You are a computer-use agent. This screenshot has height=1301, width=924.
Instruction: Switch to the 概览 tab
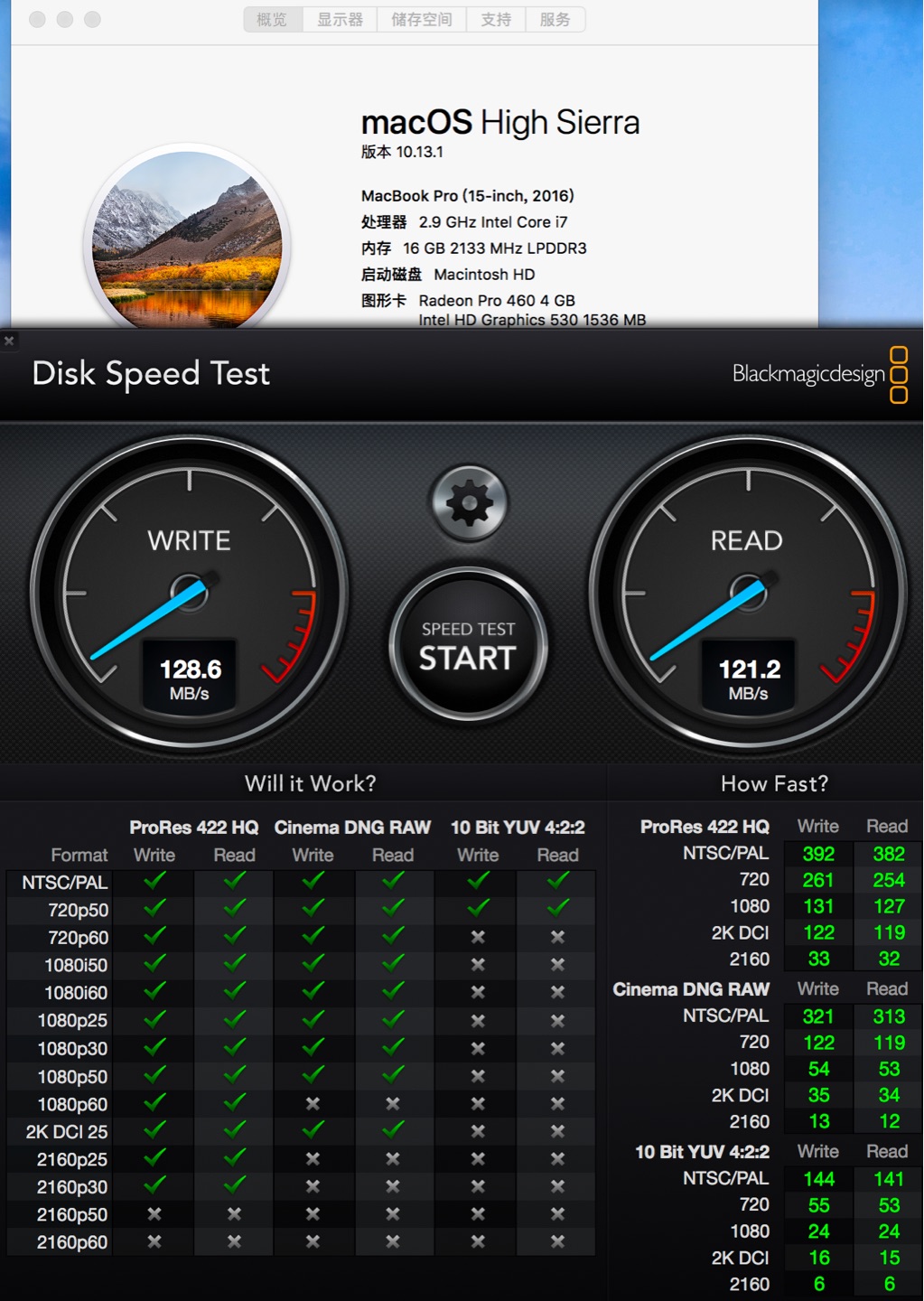click(x=272, y=19)
